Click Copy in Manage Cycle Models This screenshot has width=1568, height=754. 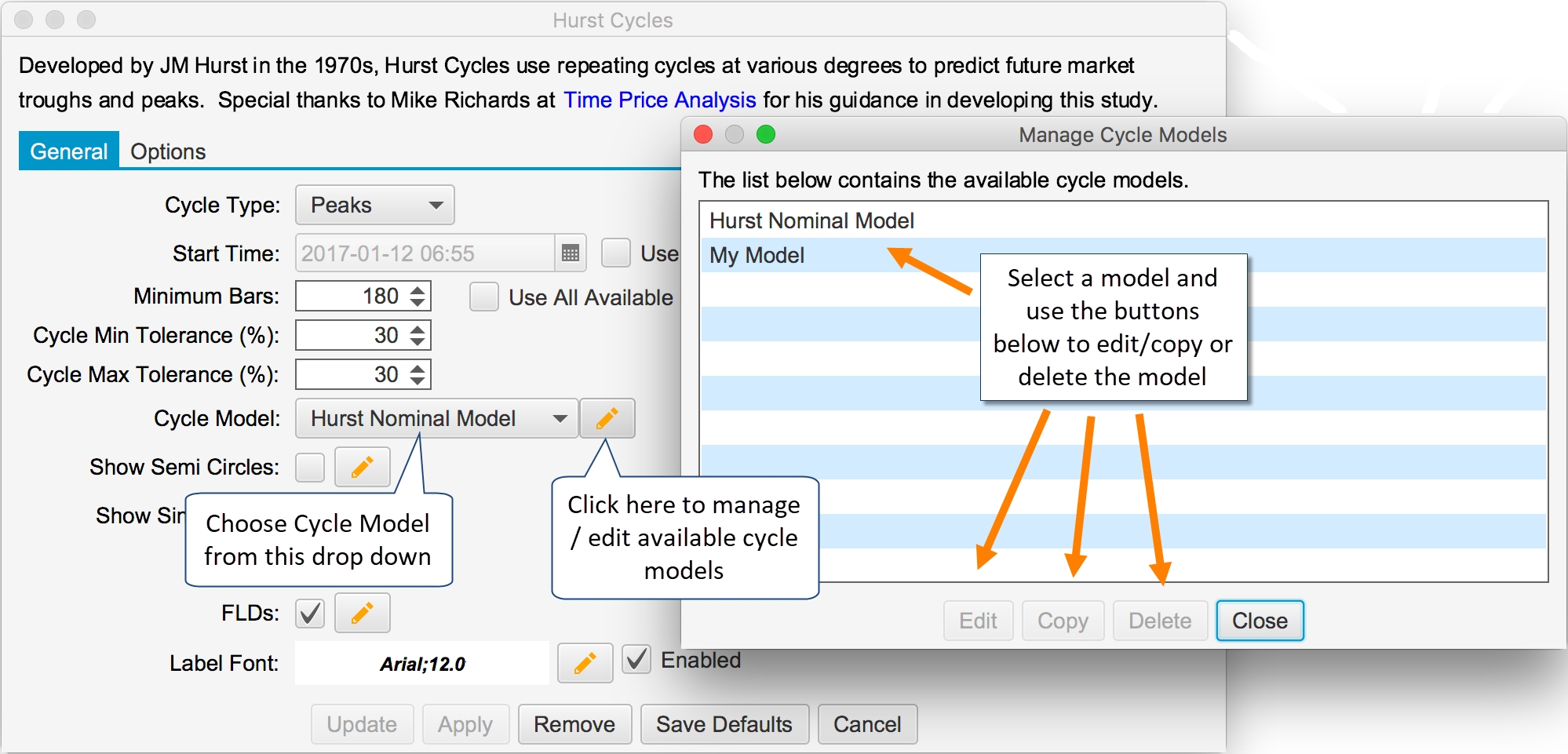1063,621
